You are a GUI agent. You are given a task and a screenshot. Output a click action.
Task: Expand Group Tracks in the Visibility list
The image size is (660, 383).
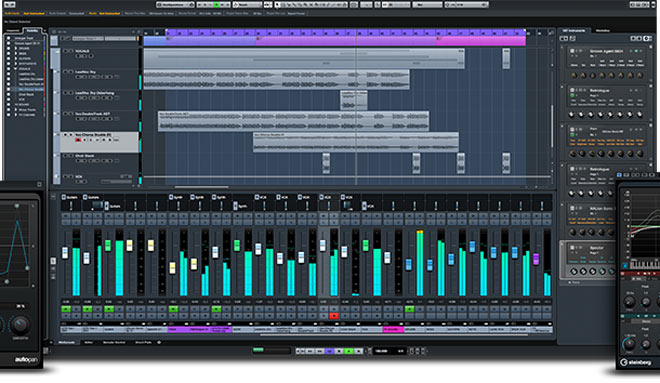click(x=16, y=110)
